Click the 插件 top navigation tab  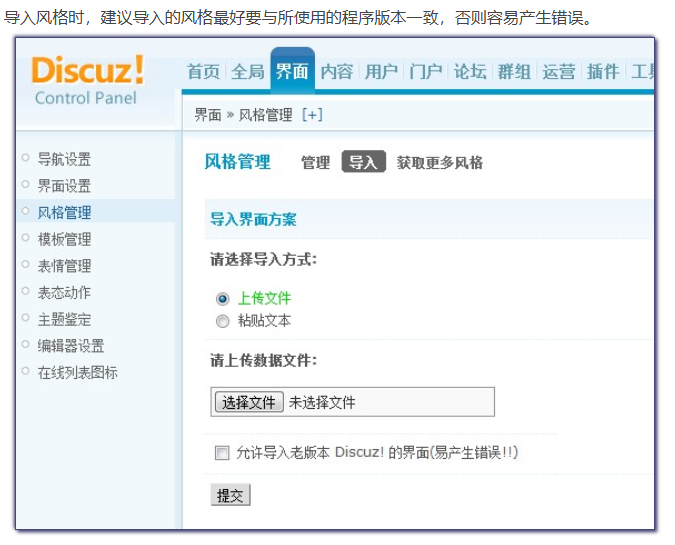tap(603, 71)
